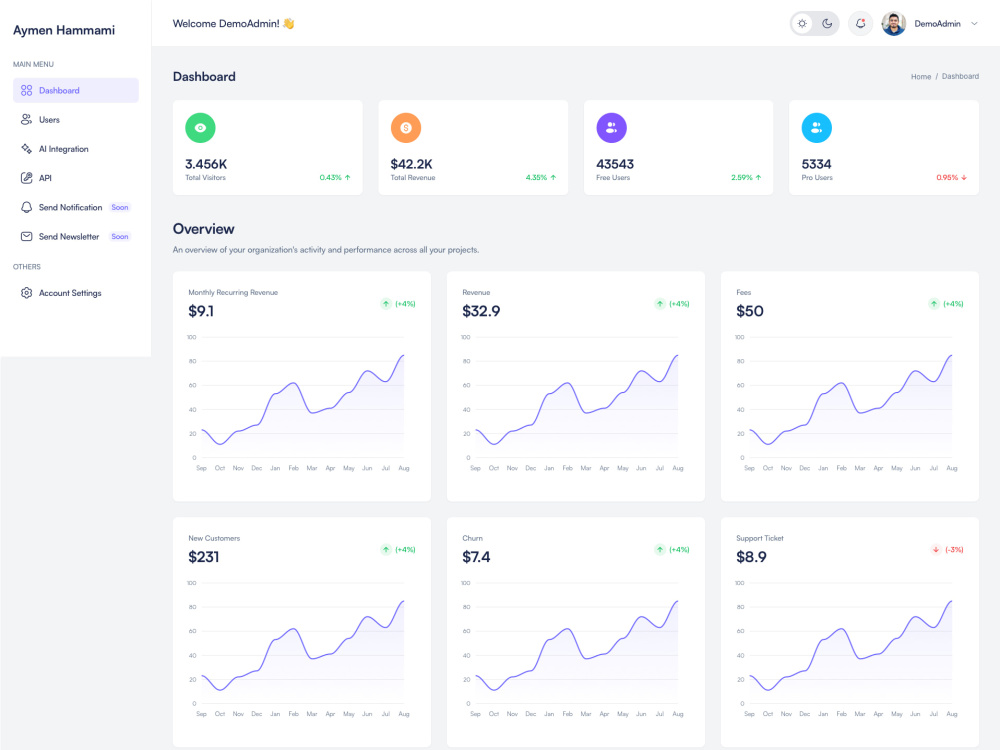Click the orange dollar Total Revenue icon
The width and height of the screenshot is (1000, 750).
406,128
